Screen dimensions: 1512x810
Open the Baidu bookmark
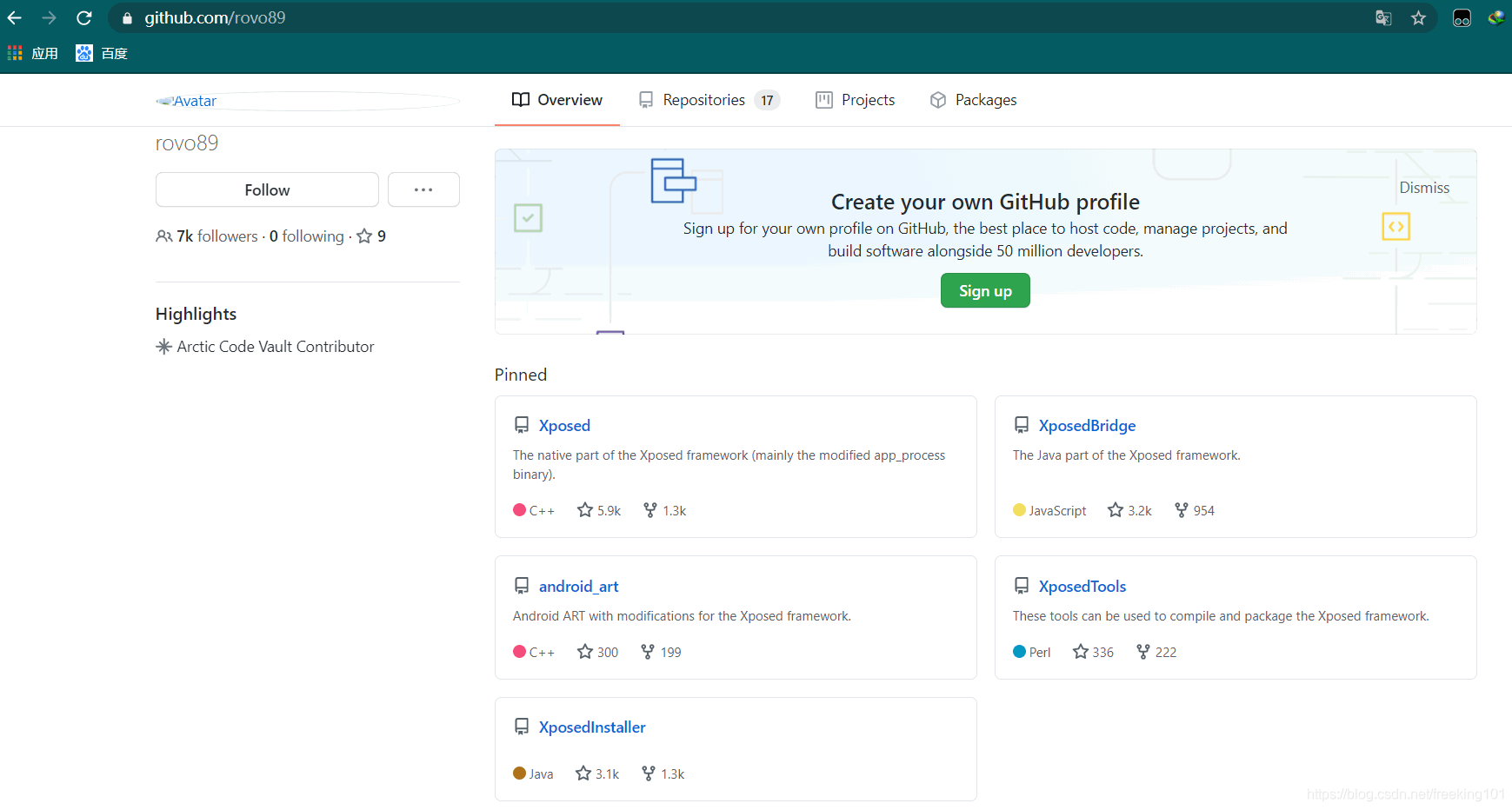point(102,53)
